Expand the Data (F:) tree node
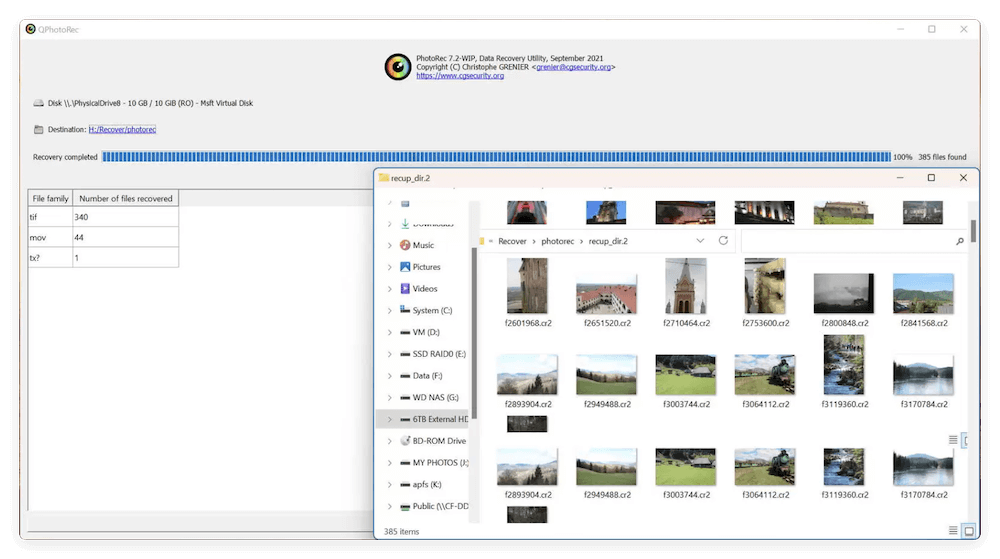This screenshot has width=1000, height=559. (x=390, y=375)
